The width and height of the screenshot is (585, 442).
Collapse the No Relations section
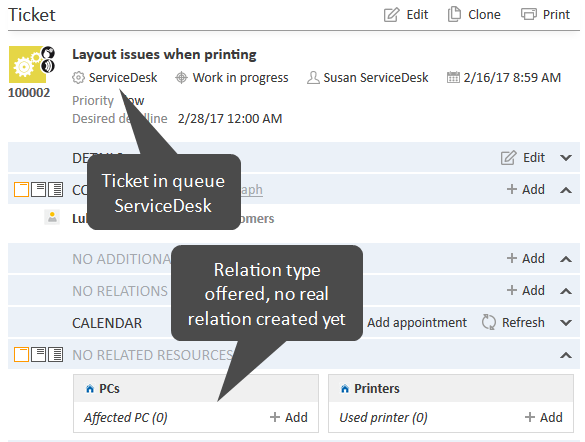[566, 291]
